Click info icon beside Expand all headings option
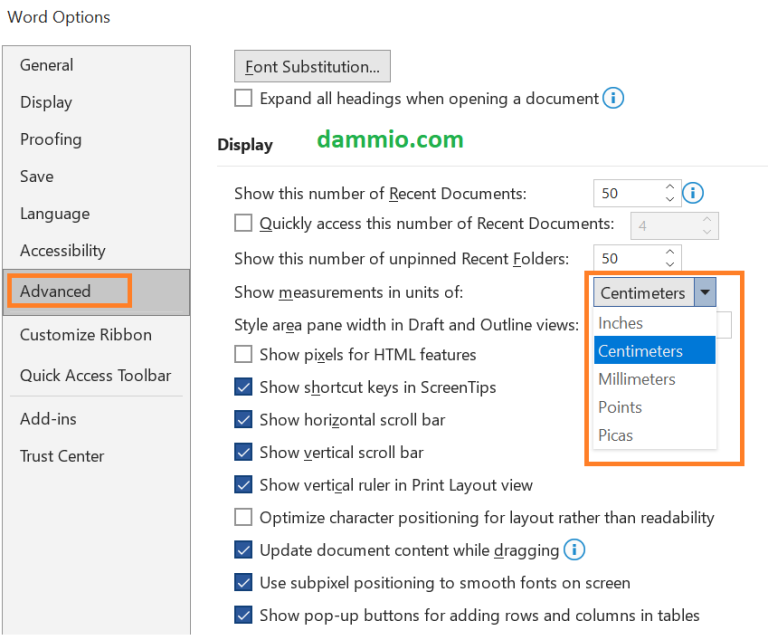 [614, 99]
